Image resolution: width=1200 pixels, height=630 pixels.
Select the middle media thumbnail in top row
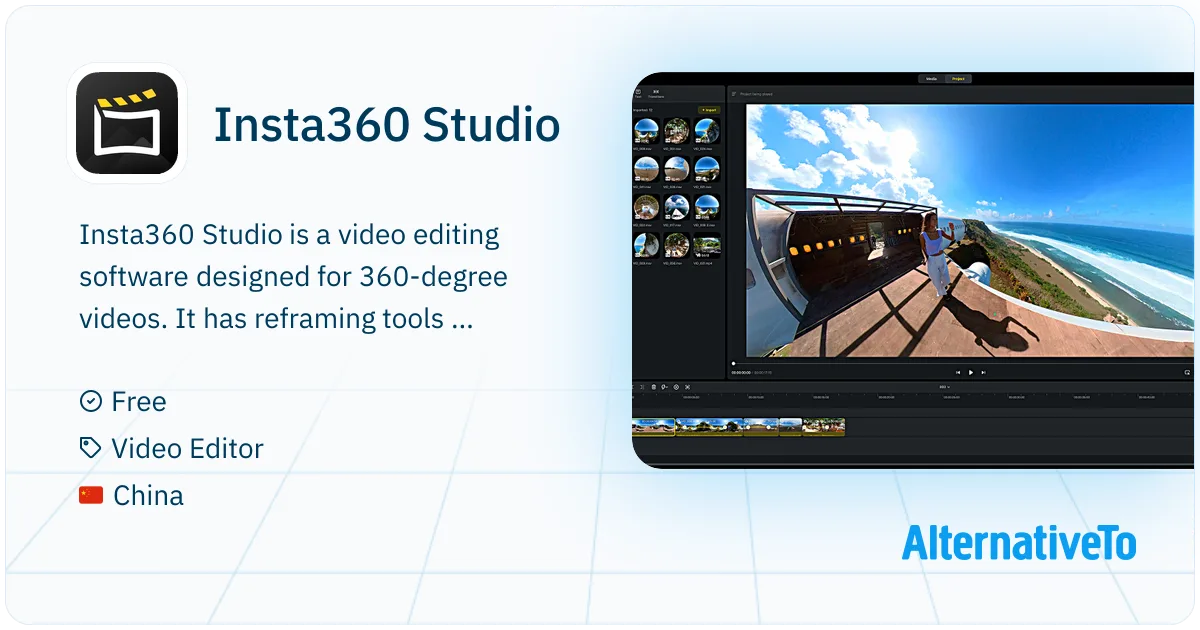point(677,130)
